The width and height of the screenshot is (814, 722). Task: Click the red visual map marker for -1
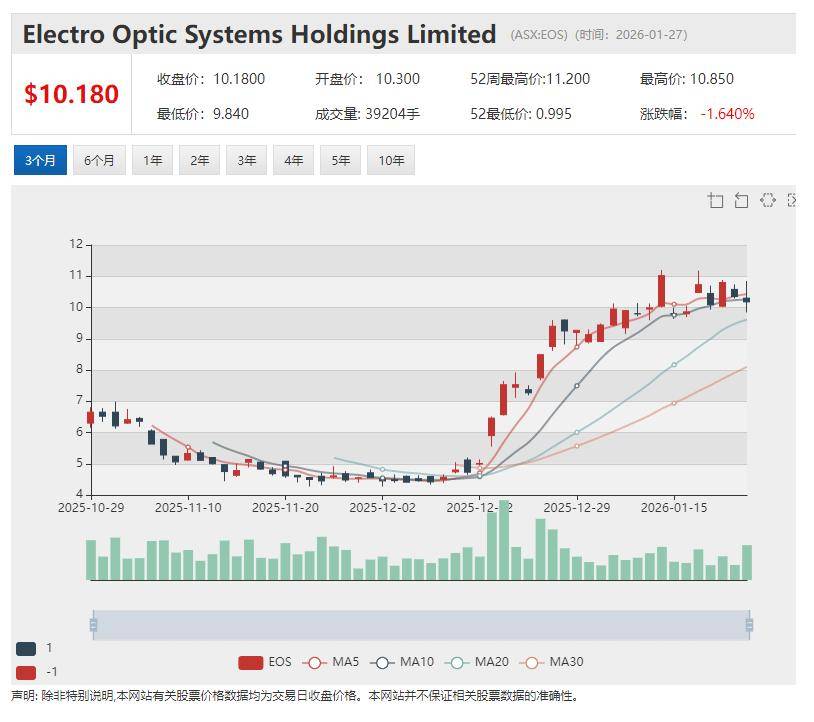(x=26, y=672)
